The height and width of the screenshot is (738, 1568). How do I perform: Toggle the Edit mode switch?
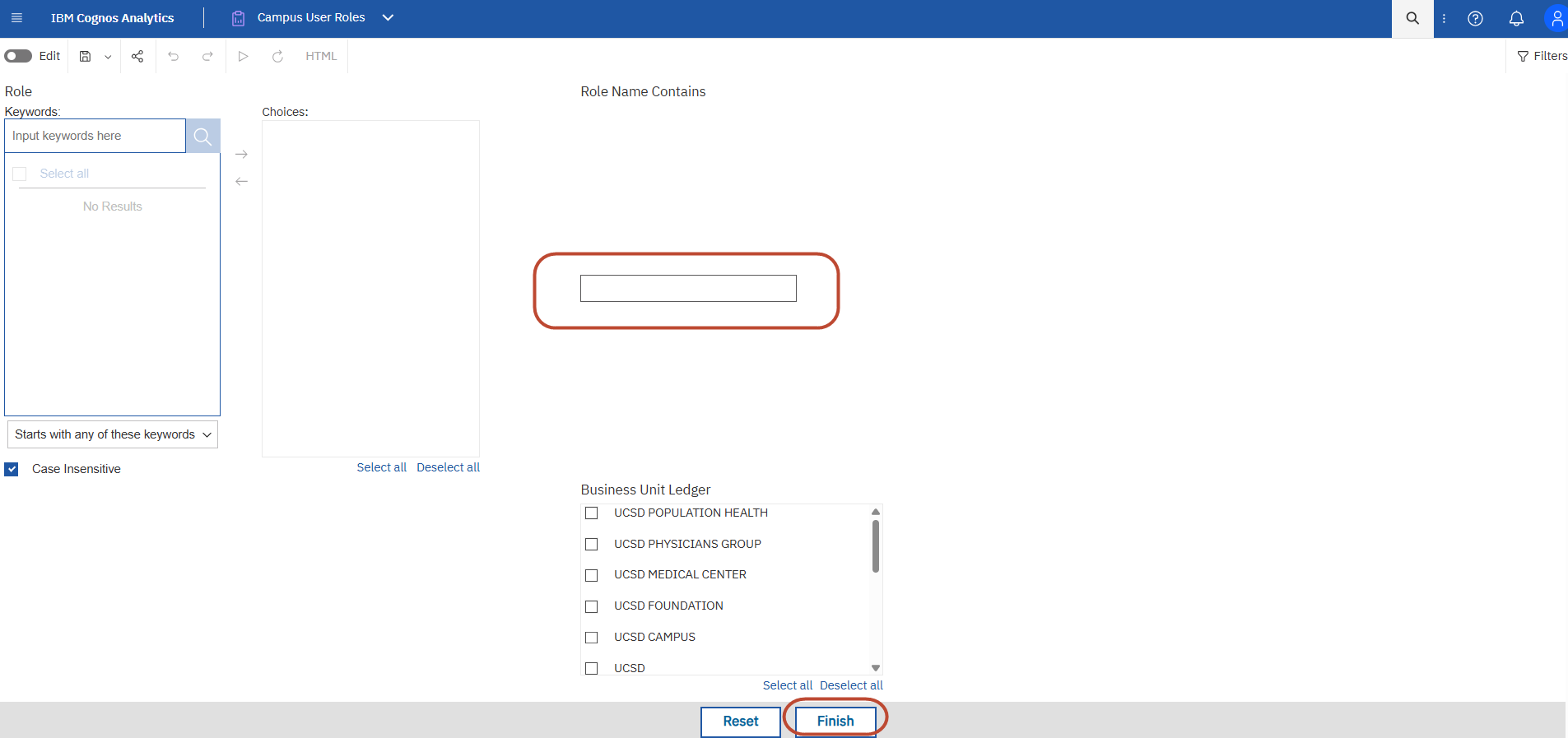(x=18, y=56)
